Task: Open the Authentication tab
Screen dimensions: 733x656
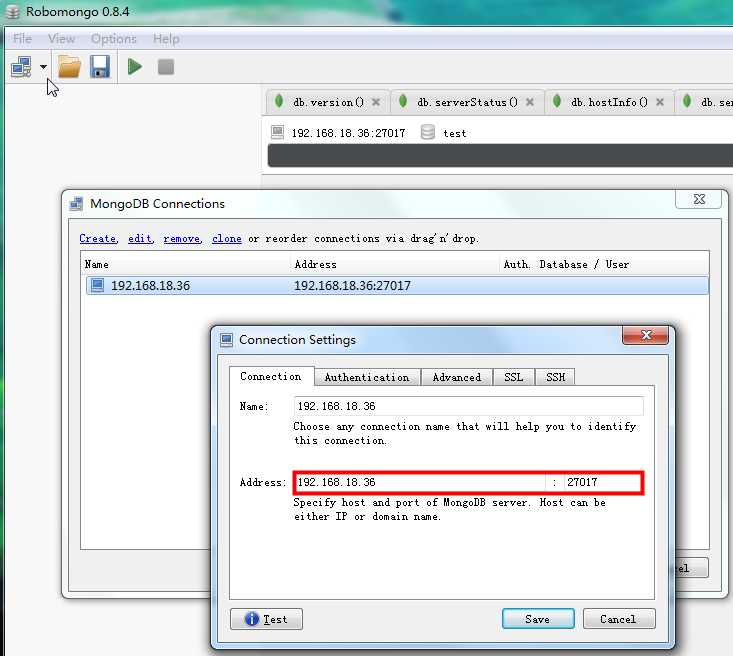Action: point(367,377)
